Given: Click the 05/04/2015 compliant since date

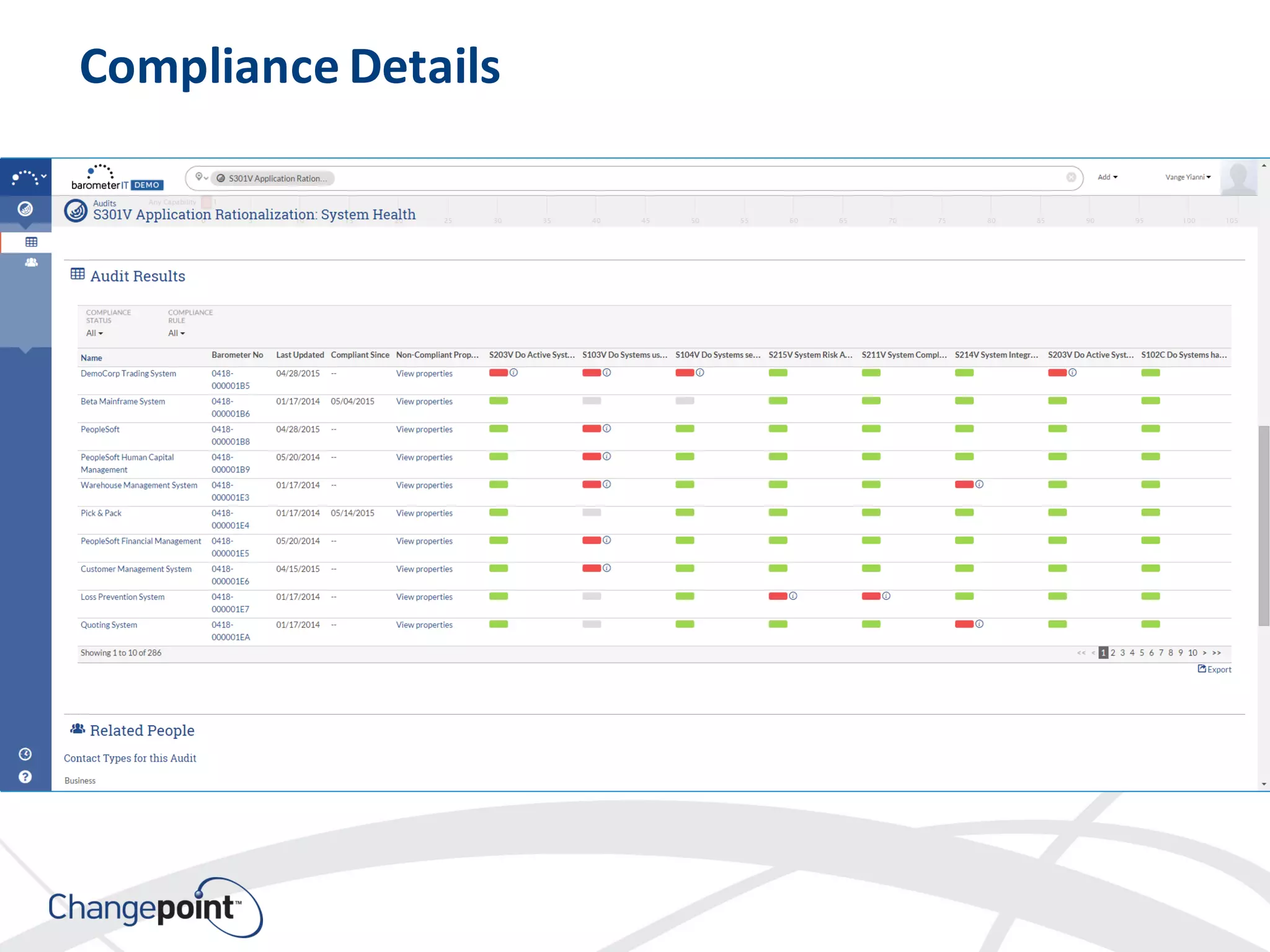Looking at the screenshot, I should point(352,402).
